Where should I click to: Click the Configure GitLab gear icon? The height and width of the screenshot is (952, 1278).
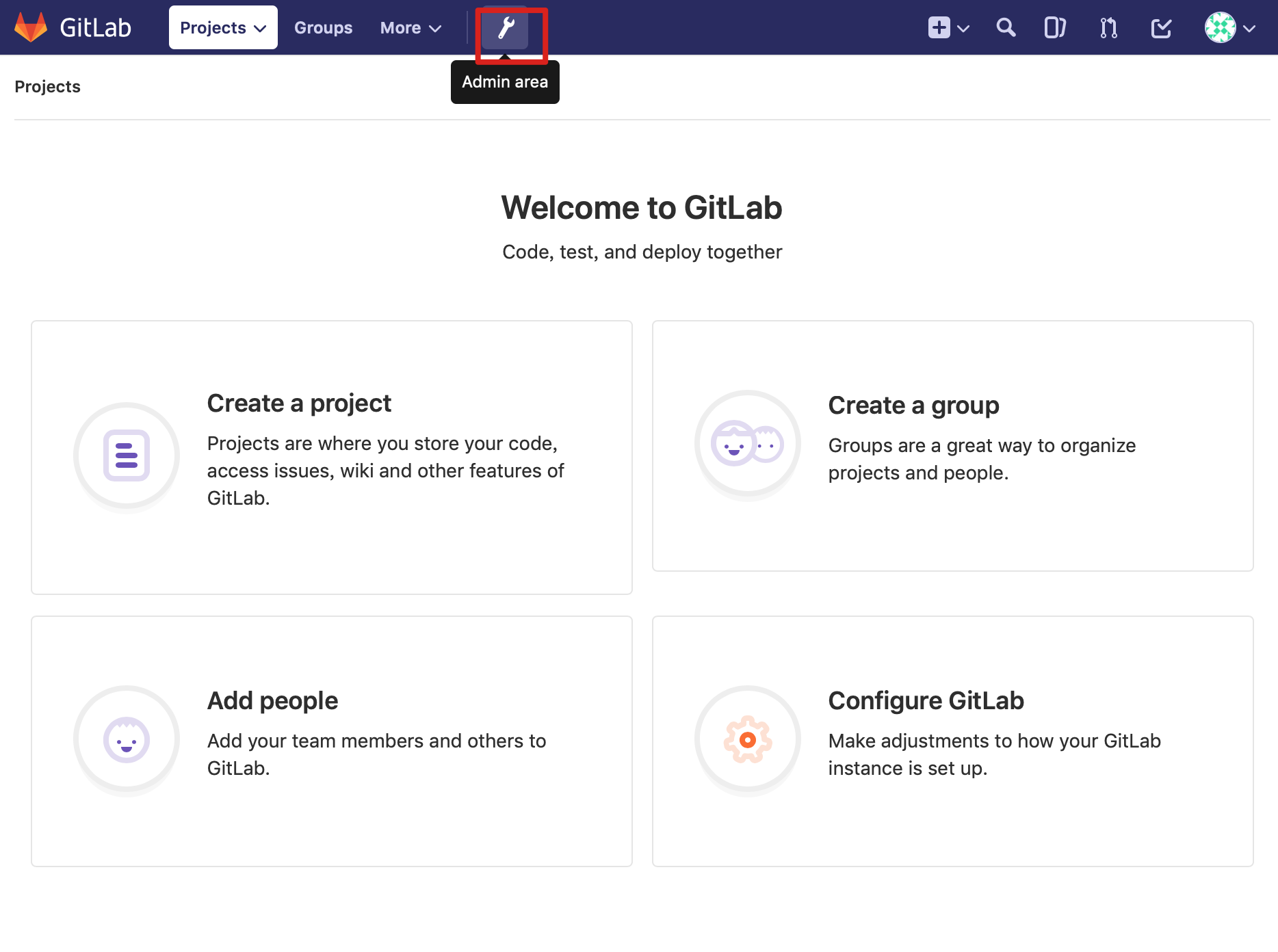pos(748,739)
